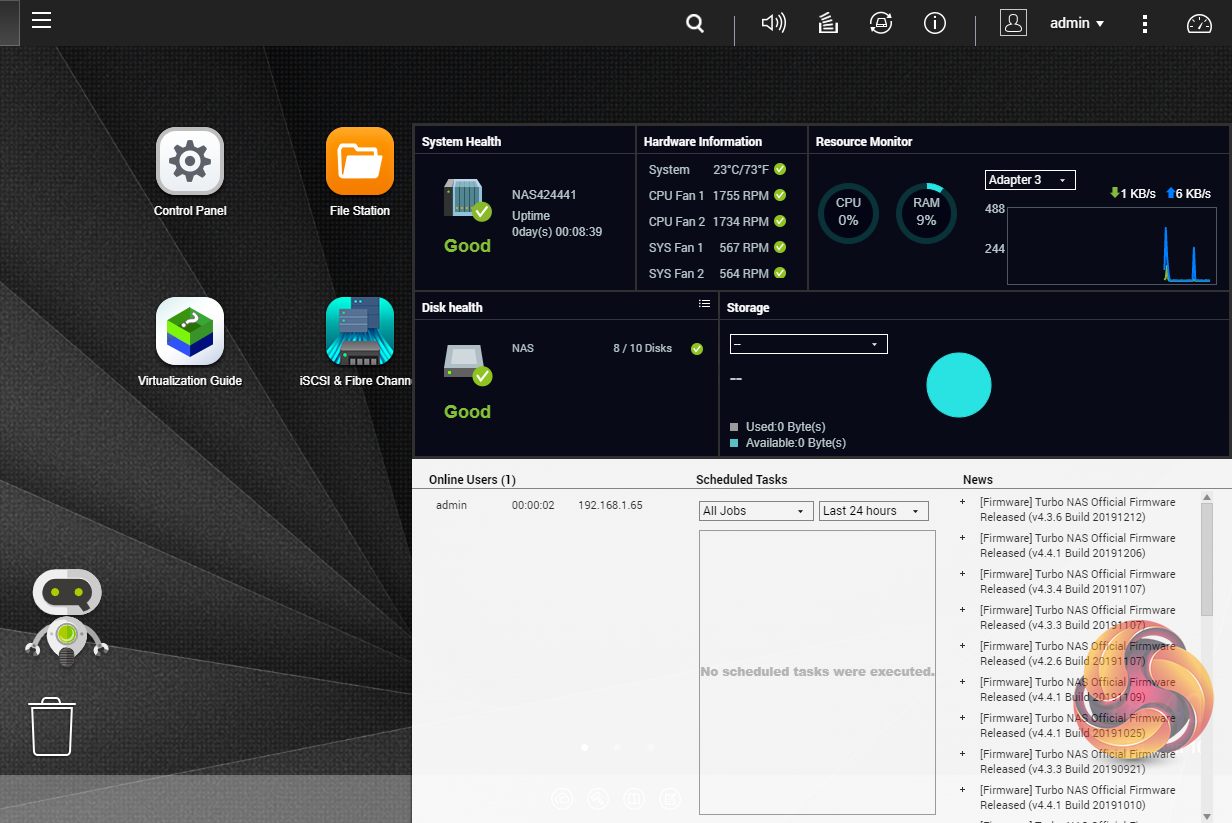
Task: Open the more options vertical dots menu
Action: tap(1145, 24)
